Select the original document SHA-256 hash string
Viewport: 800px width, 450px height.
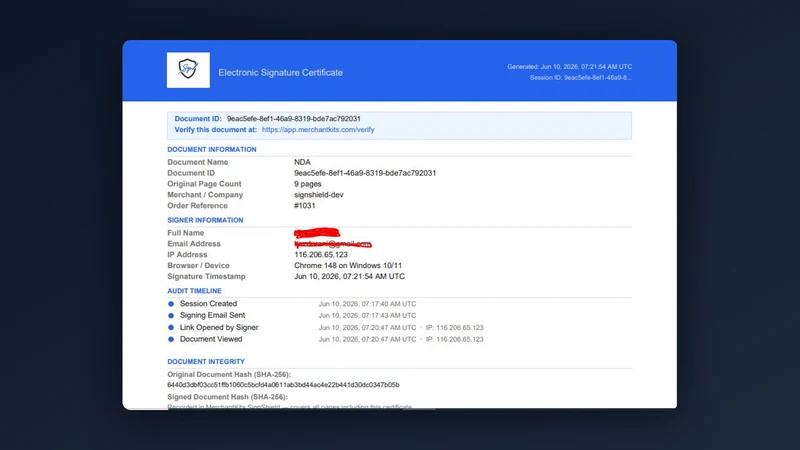pyautogui.click(x=283, y=385)
